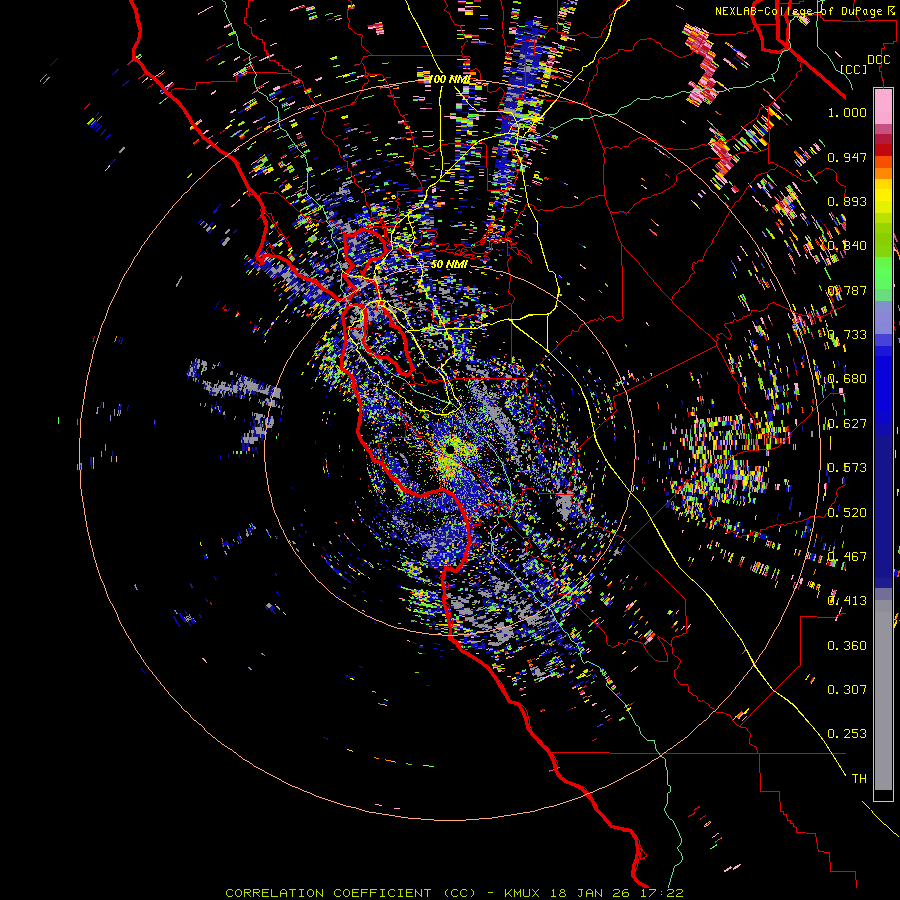Pick the pink segment of the color bar
The width and height of the screenshot is (900, 900).
tap(883, 107)
